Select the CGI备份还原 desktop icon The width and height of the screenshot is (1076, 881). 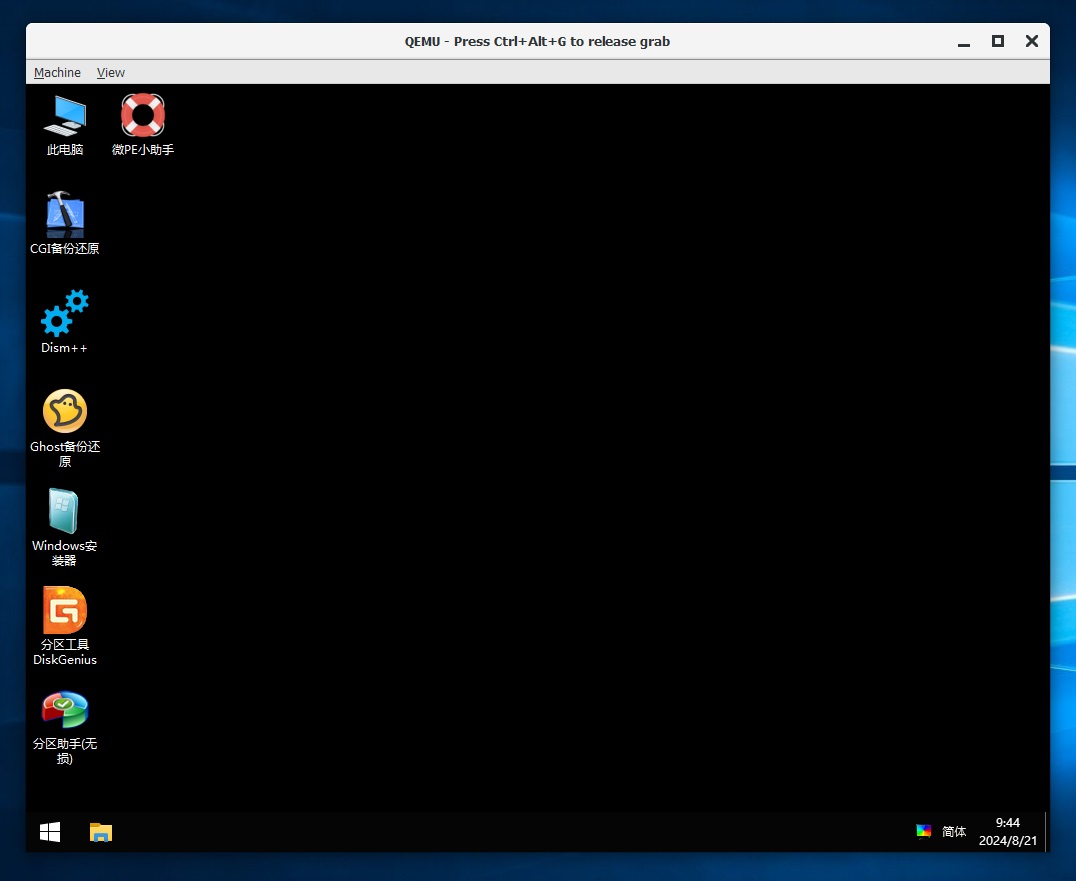pyautogui.click(x=65, y=224)
